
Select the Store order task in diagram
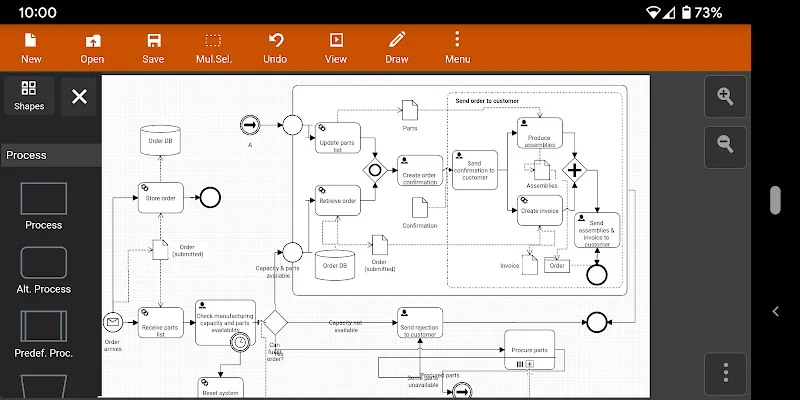(160, 197)
